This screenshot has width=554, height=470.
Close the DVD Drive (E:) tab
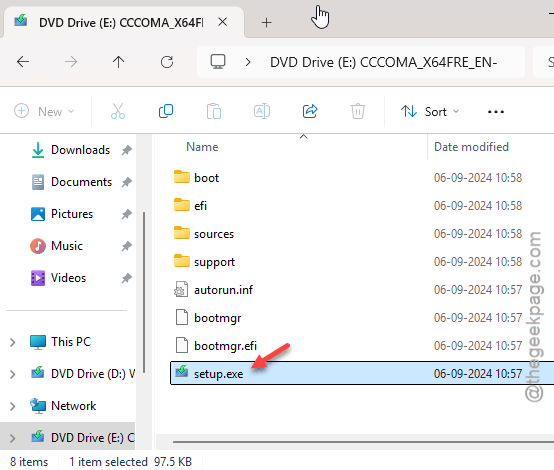(223, 22)
